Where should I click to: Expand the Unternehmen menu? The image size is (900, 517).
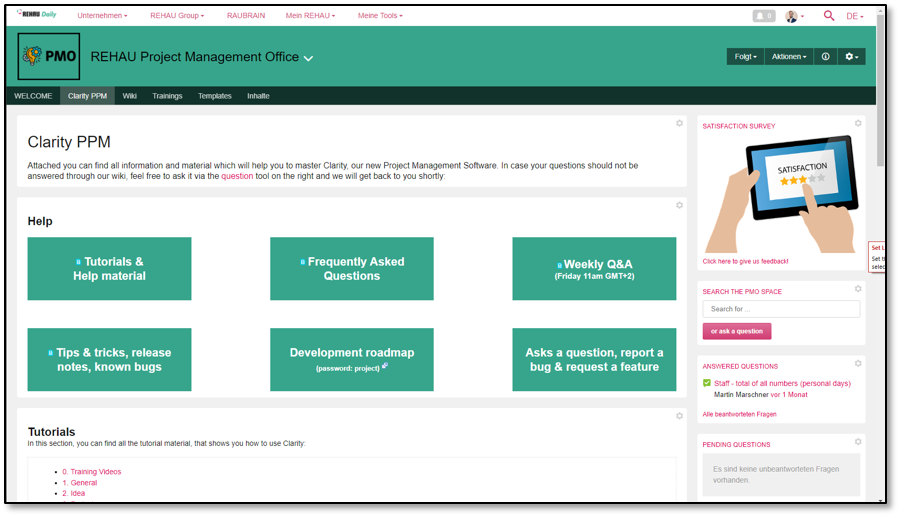coord(102,15)
